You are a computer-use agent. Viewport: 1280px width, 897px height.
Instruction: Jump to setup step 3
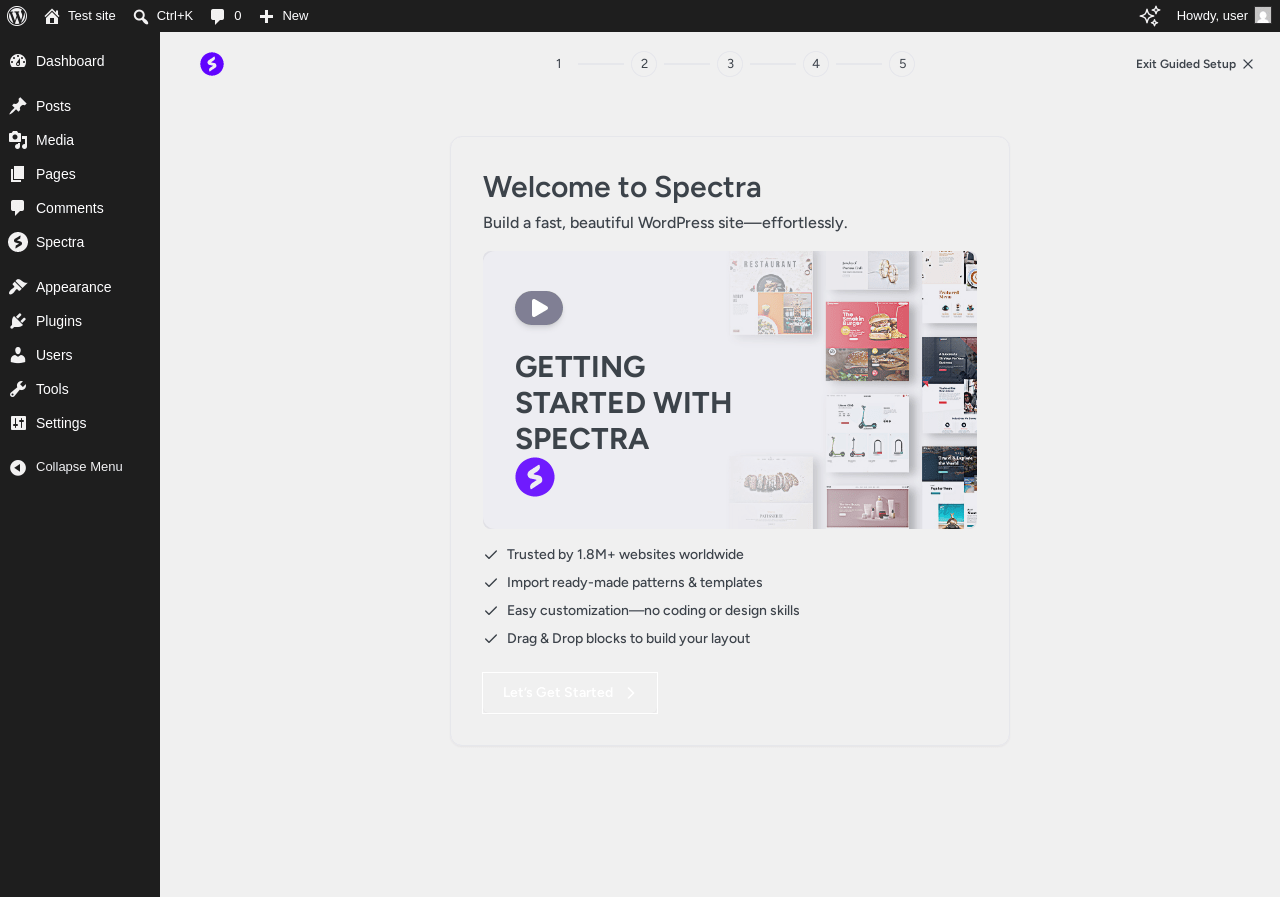730,64
